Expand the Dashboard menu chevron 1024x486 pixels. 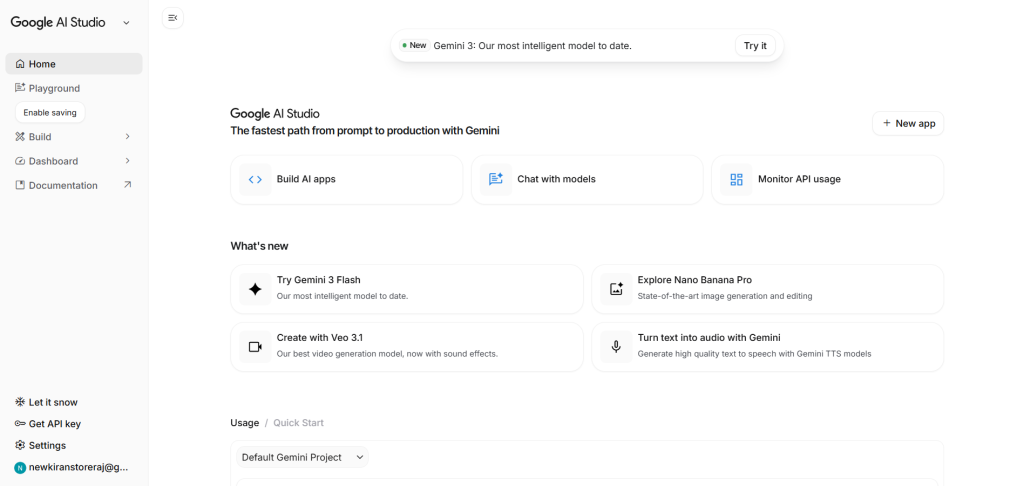pyautogui.click(x=127, y=161)
